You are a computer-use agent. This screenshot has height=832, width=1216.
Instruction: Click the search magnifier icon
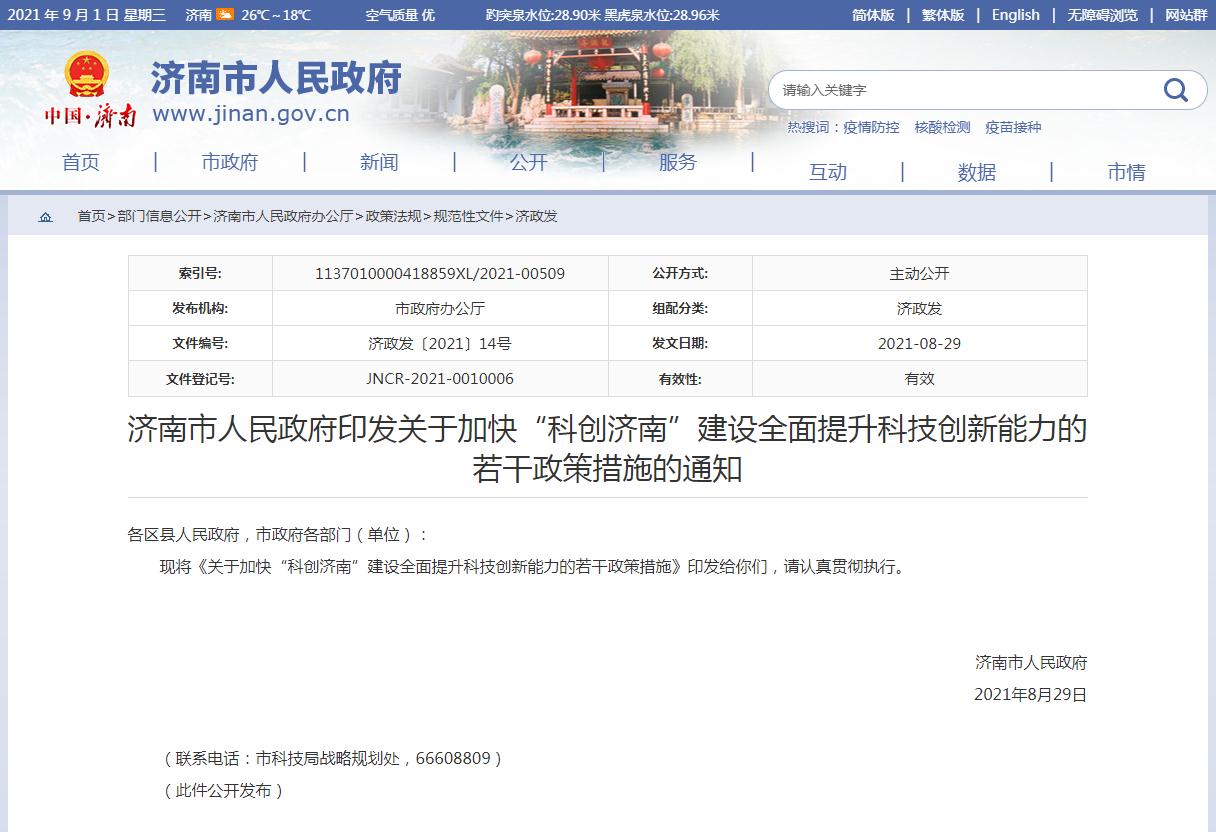tap(1176, 90)
